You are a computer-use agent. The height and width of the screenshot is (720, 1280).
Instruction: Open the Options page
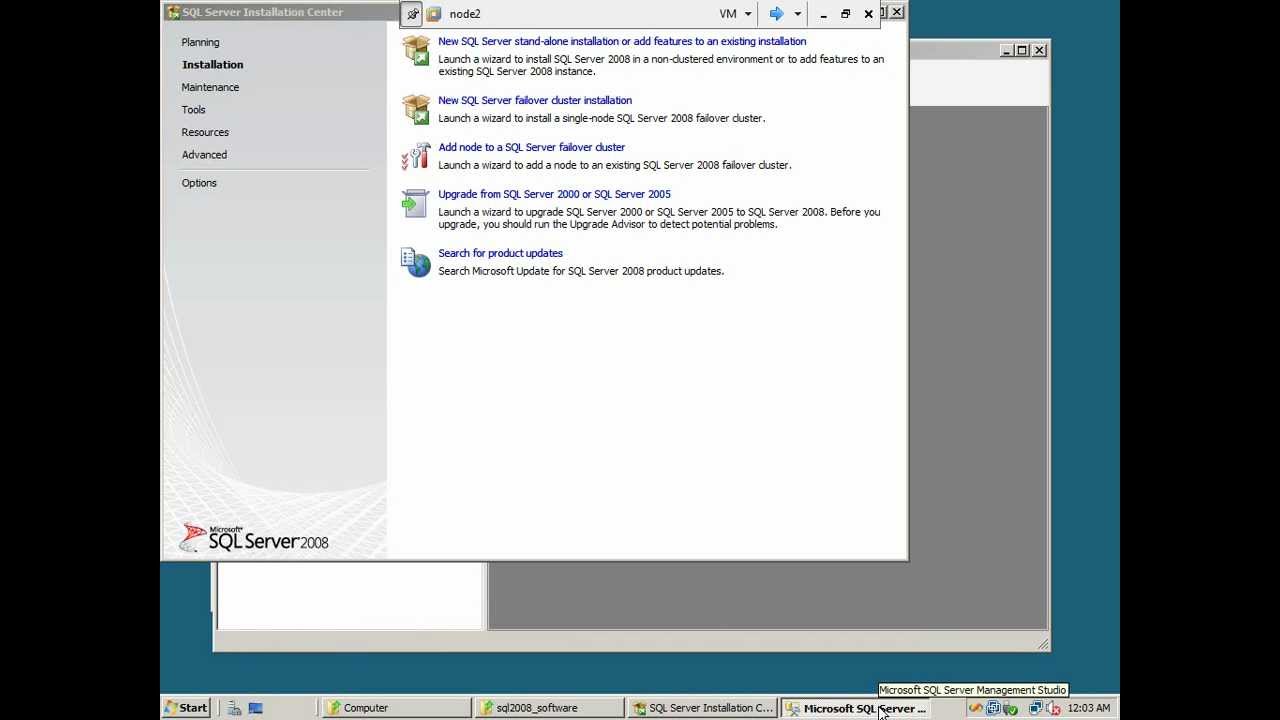click(199, 182)
